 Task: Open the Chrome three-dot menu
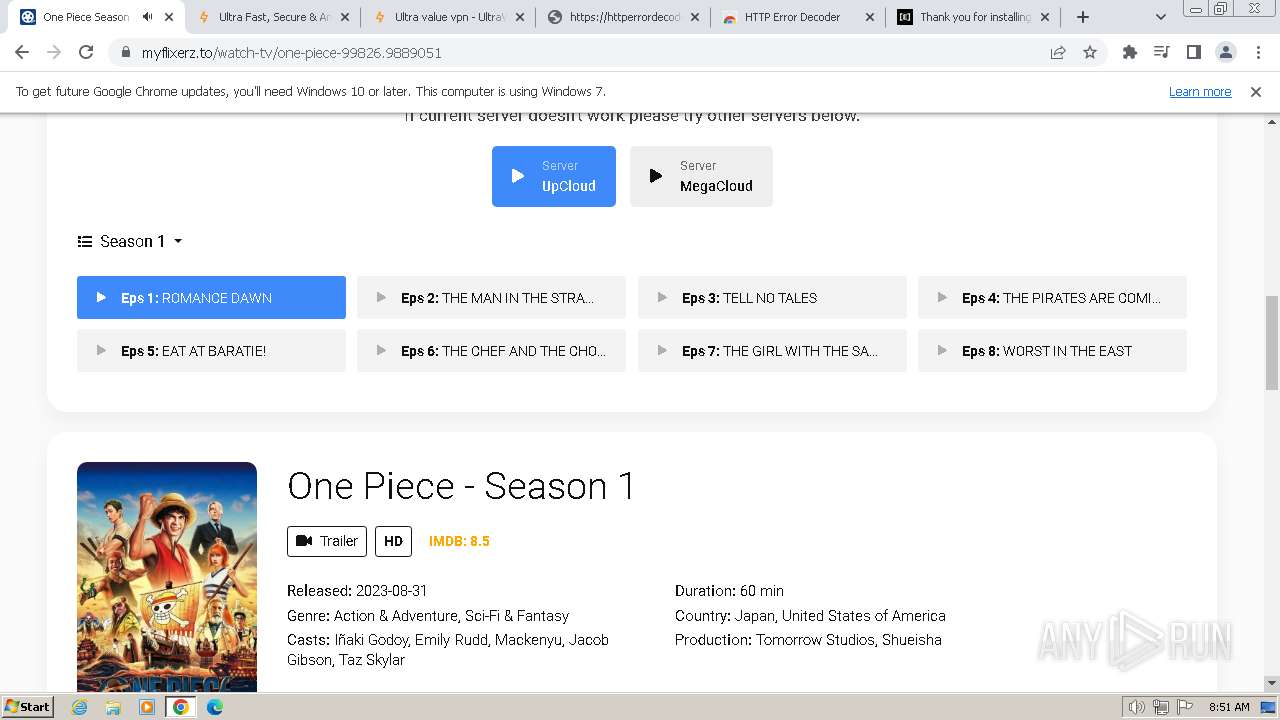click(1258, 53)
